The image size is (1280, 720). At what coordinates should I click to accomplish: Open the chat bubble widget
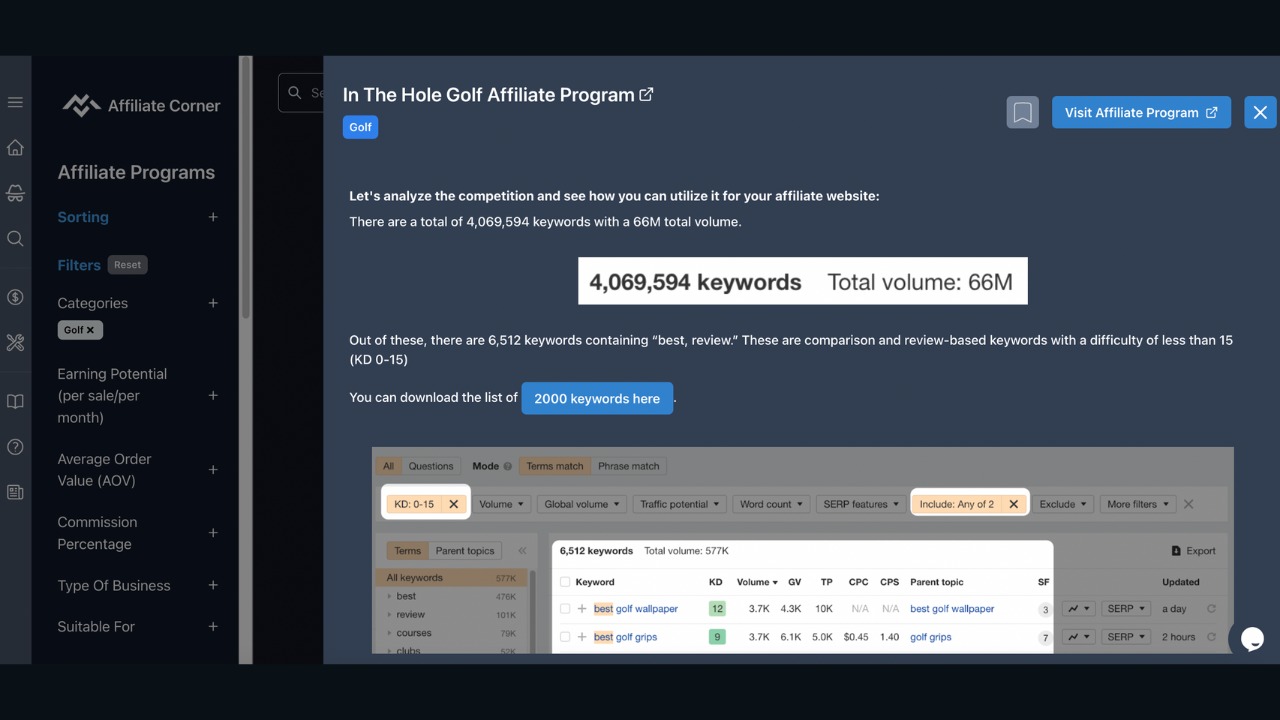[x=1253, y=639]
